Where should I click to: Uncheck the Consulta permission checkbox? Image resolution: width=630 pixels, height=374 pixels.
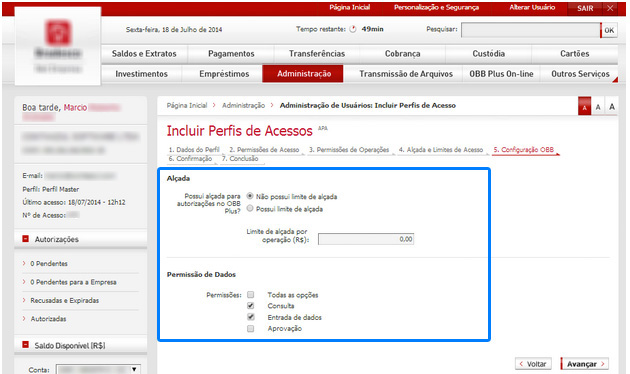point(251,306)
